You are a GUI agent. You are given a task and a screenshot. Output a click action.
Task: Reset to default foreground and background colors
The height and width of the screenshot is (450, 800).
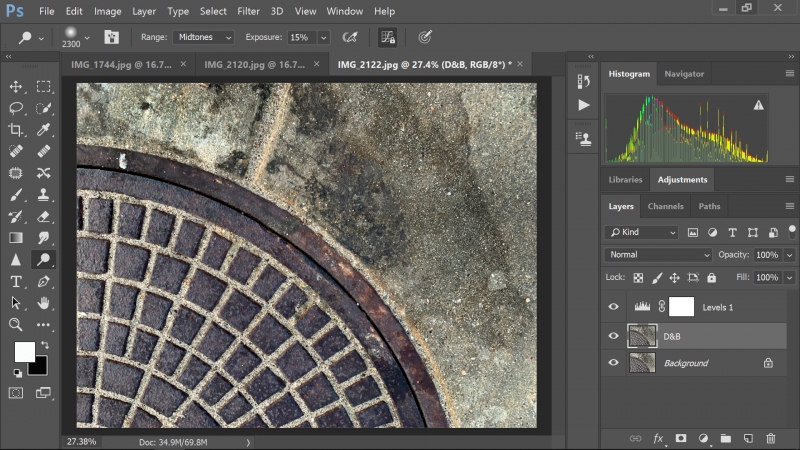pyautogui.click(x=17, y=373)
